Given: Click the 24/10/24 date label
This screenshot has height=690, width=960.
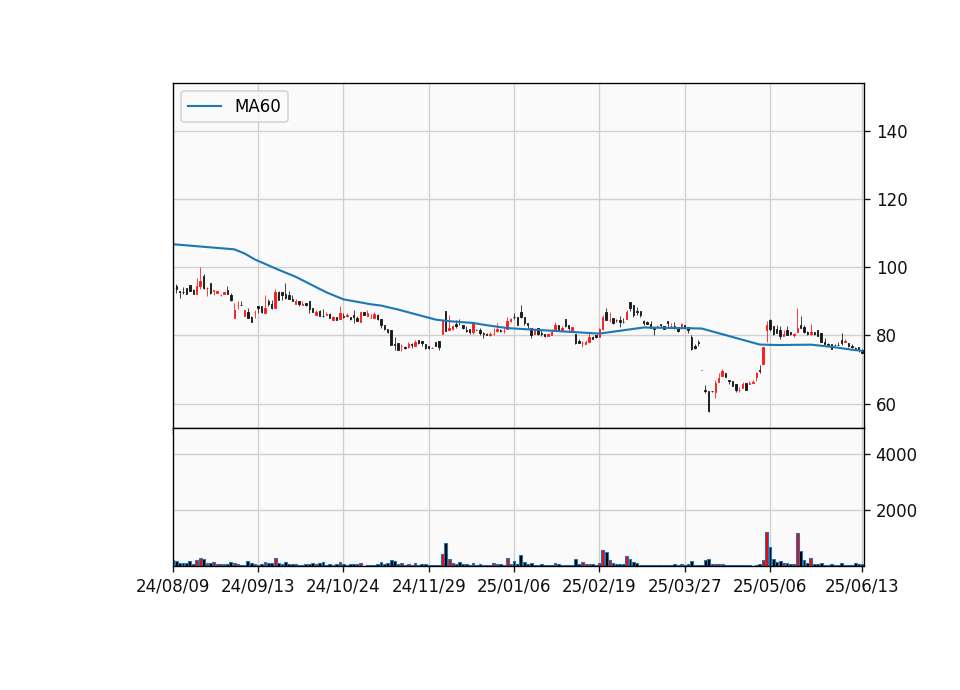Looking at the screenshot, I should (343, 586).
